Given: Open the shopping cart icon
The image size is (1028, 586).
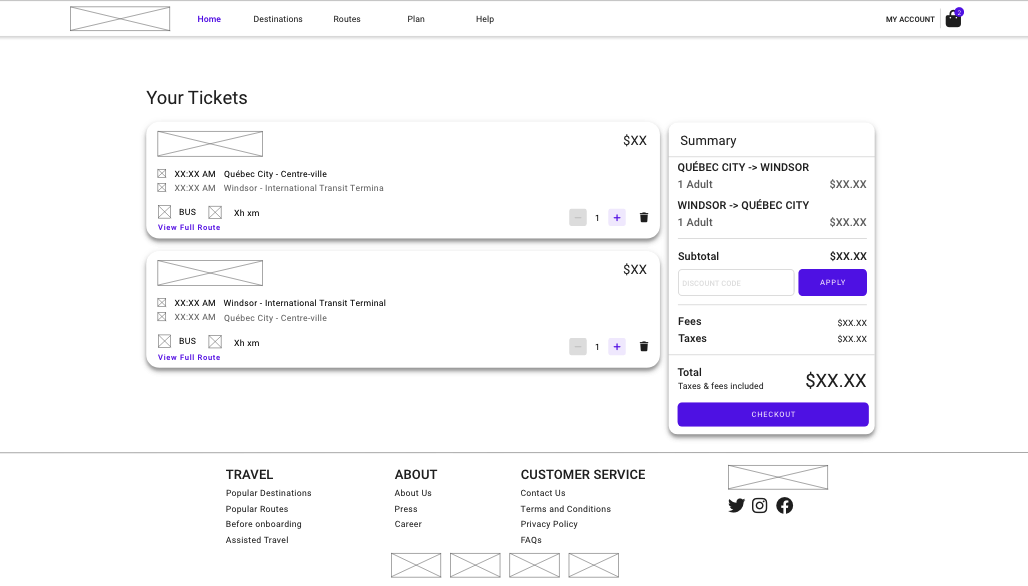Looking at the screenshot, I should 953,19.
